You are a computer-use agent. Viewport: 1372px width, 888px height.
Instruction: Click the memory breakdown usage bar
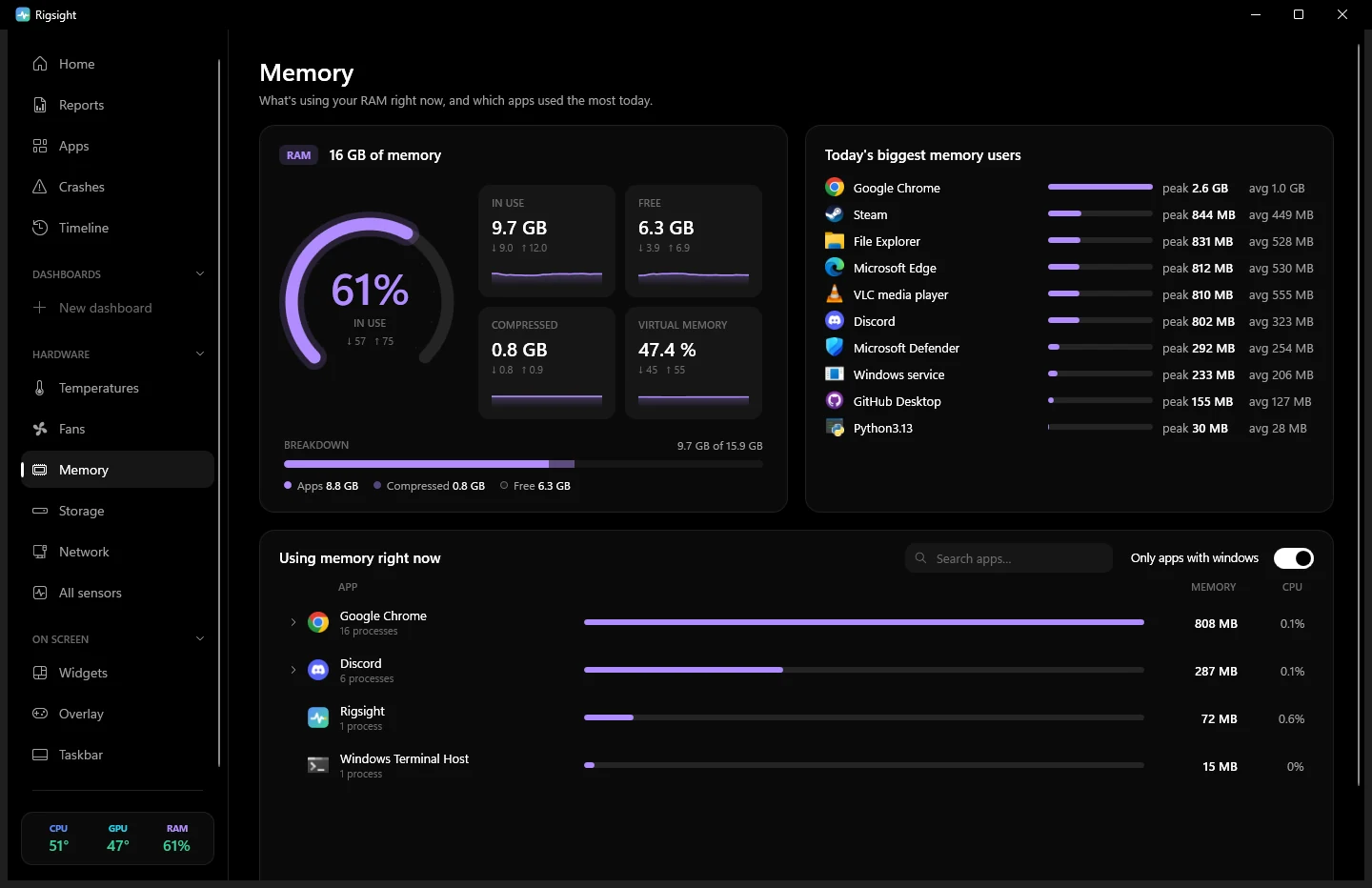523,464
